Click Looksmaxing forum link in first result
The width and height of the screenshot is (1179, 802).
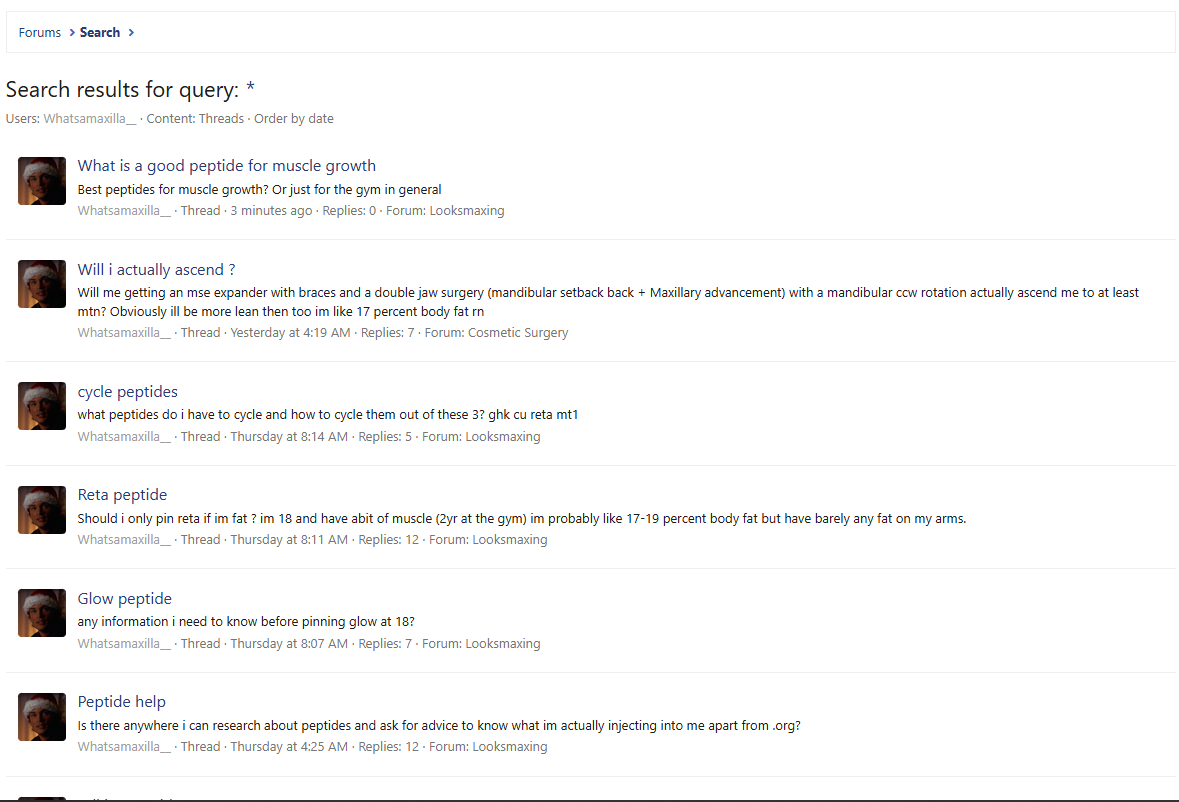pos(467,211)
